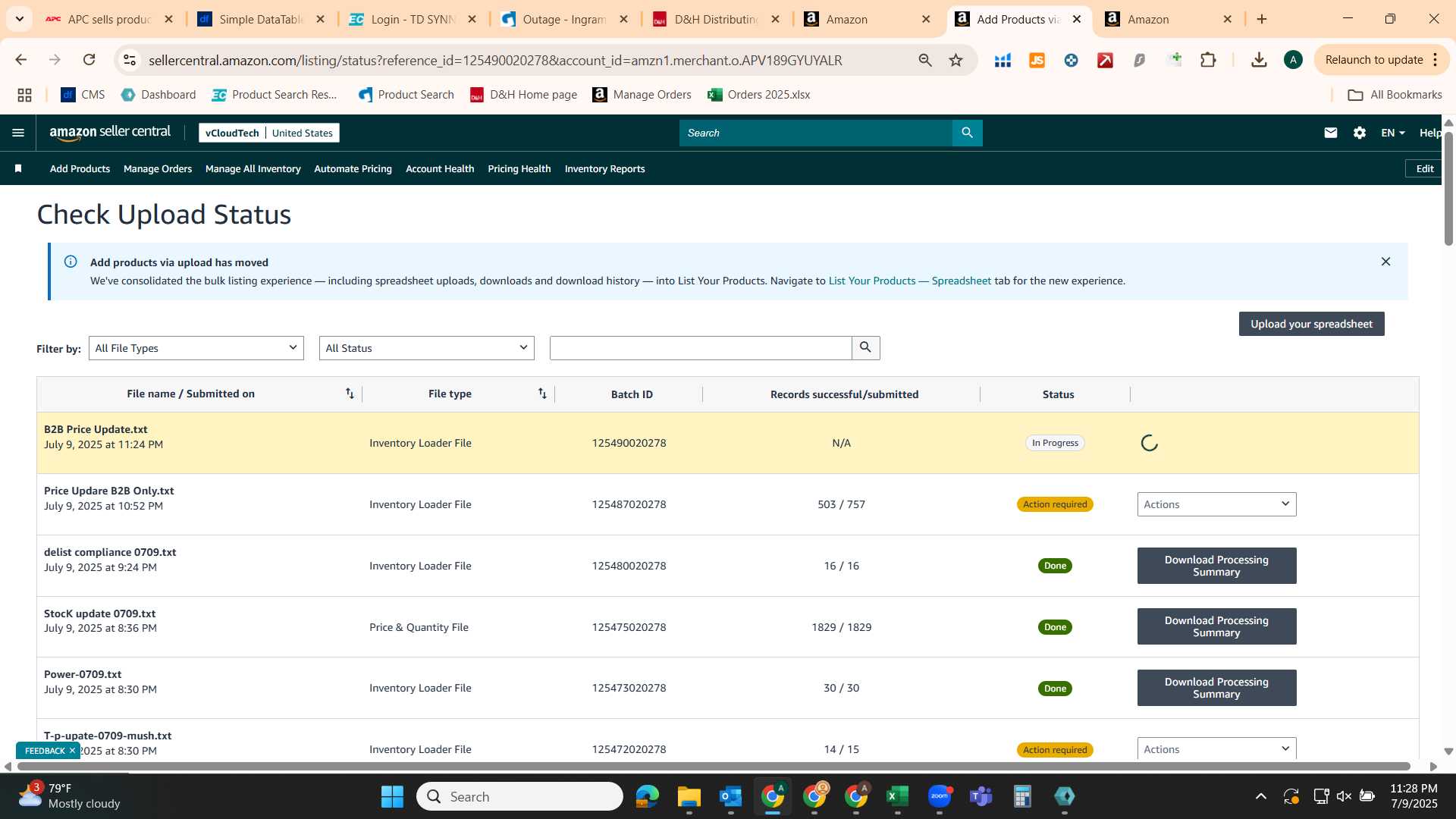Open Actions dropdown for T-p-upate-0709-mush.txt

(1216, 748)
